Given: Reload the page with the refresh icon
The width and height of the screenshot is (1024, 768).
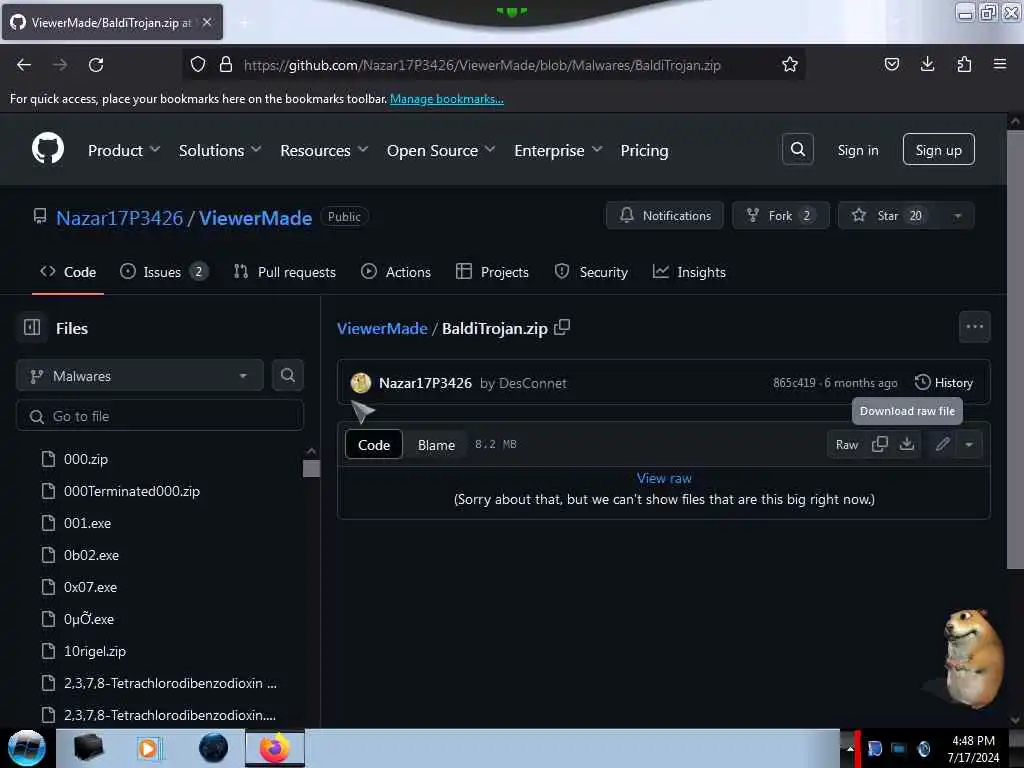Looking at the screenshot, I should click(x=96, y=65).
